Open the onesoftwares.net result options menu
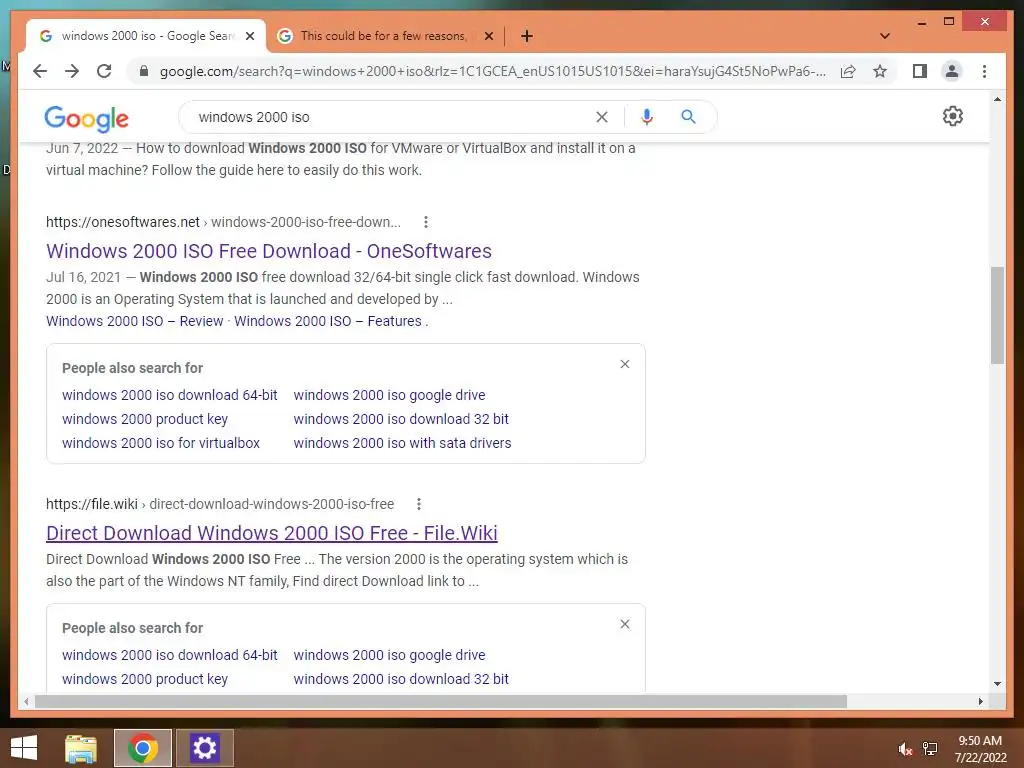The height and width of the screenshot is (768, 1024). [x=426, y=222]
